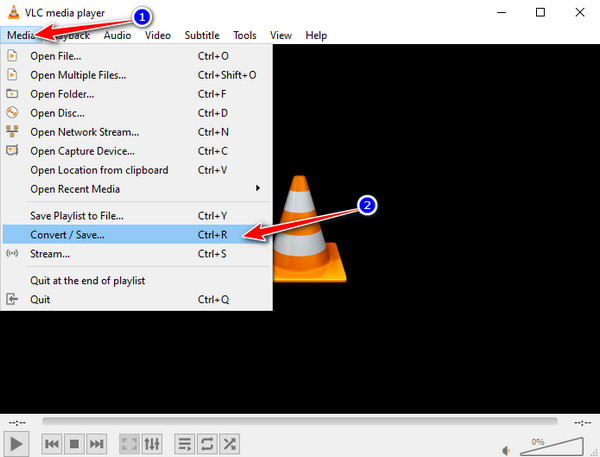
Task: Open the View menu
Action: click(281, 35)
